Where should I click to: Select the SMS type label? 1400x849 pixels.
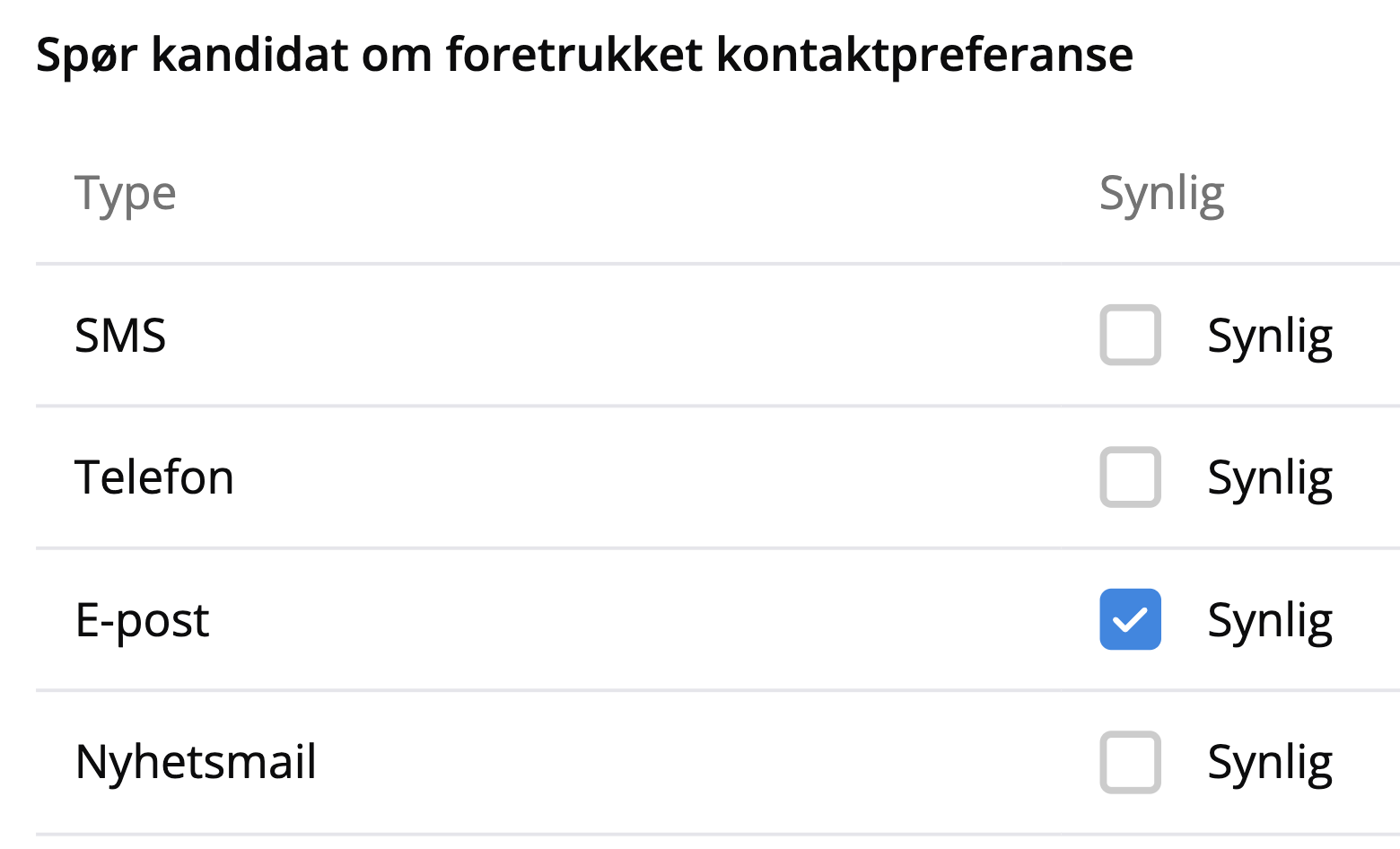(120, 337)
